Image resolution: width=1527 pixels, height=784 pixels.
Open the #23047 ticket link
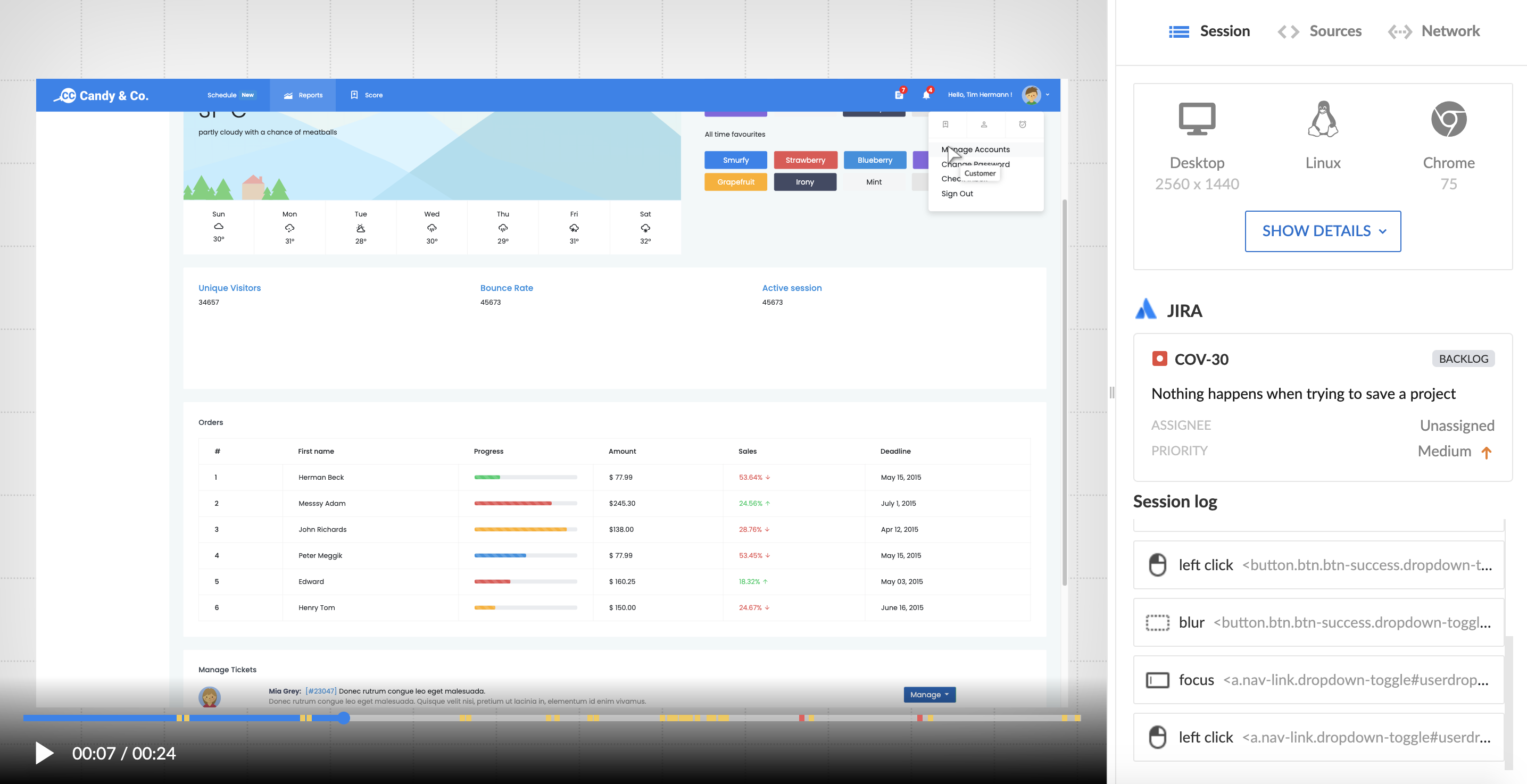click(x=321, y=691)
